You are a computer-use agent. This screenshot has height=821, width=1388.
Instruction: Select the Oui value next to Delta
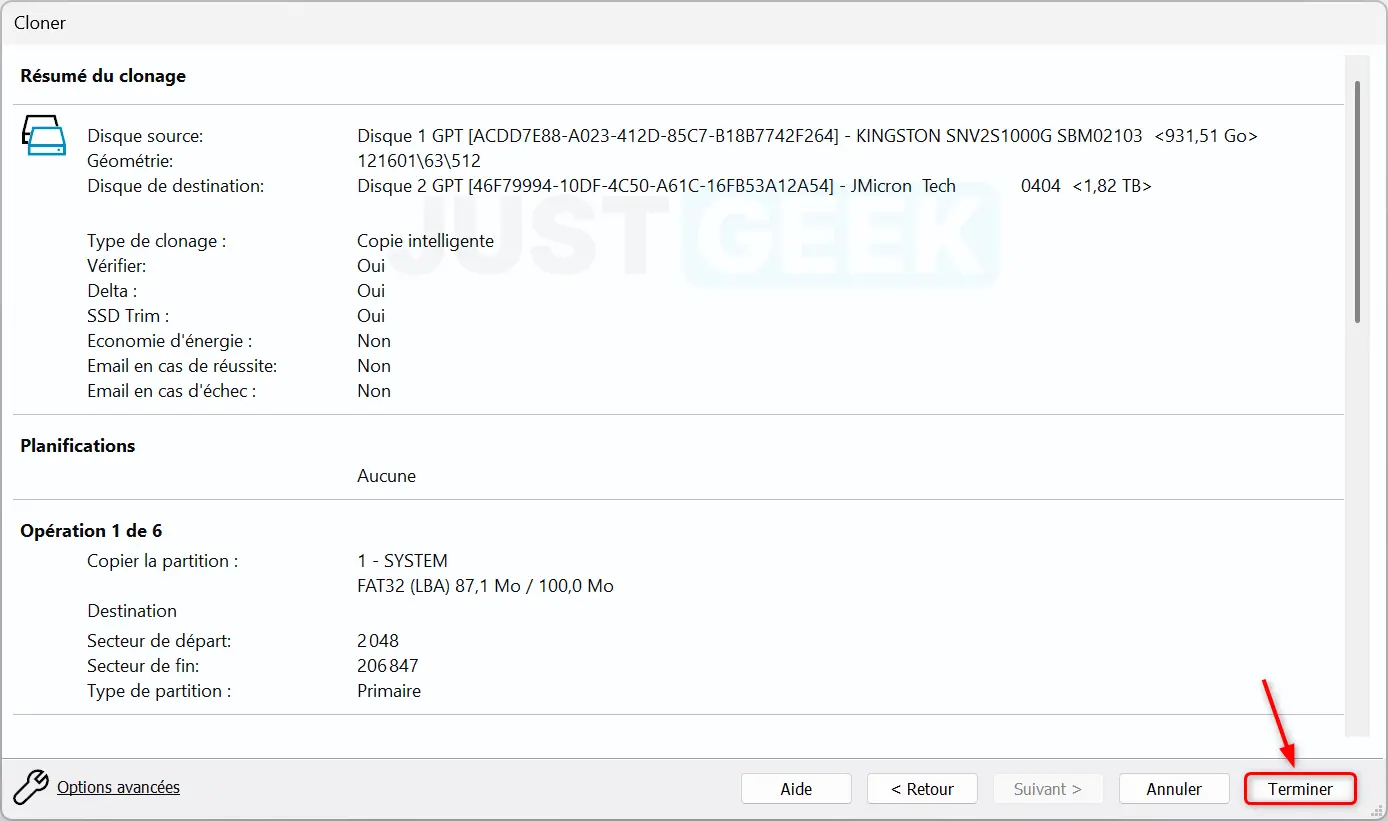[371, 291]
